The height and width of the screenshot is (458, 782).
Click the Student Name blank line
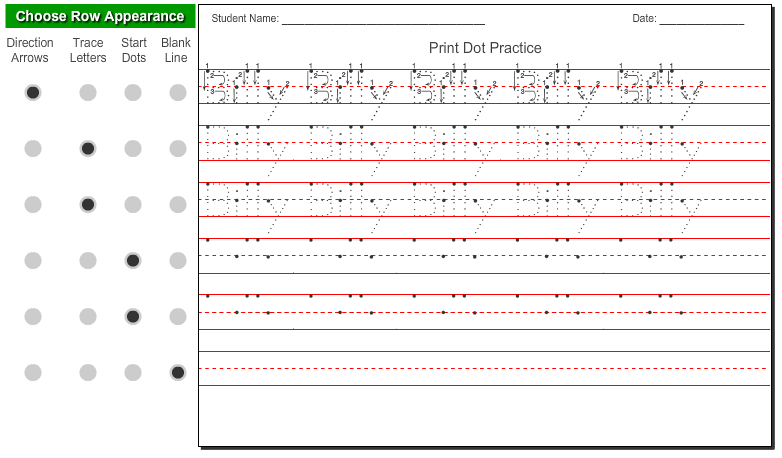click(383, 20)
